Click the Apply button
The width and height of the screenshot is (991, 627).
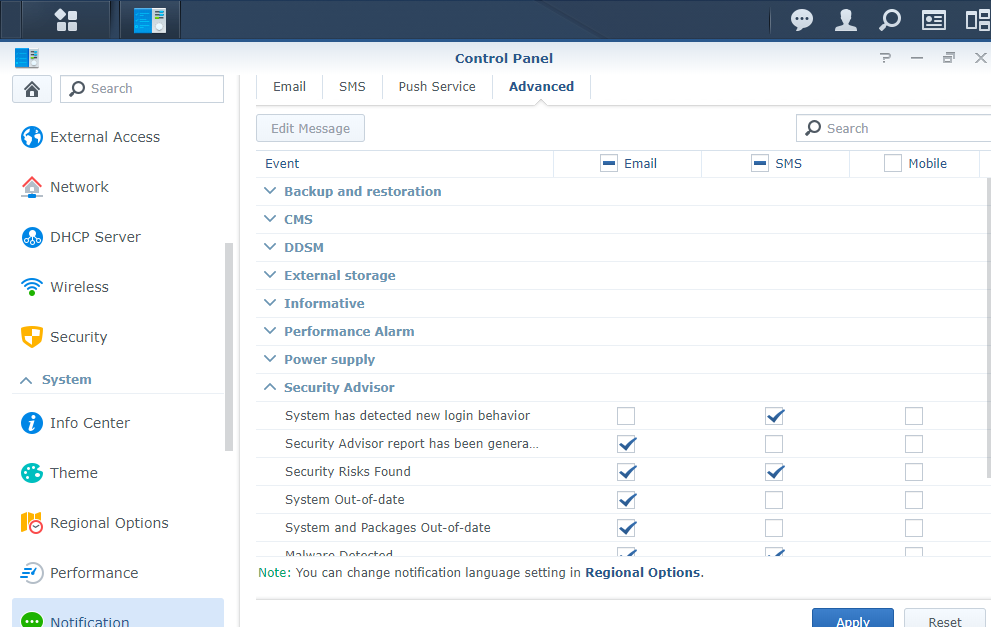[853, 618]
